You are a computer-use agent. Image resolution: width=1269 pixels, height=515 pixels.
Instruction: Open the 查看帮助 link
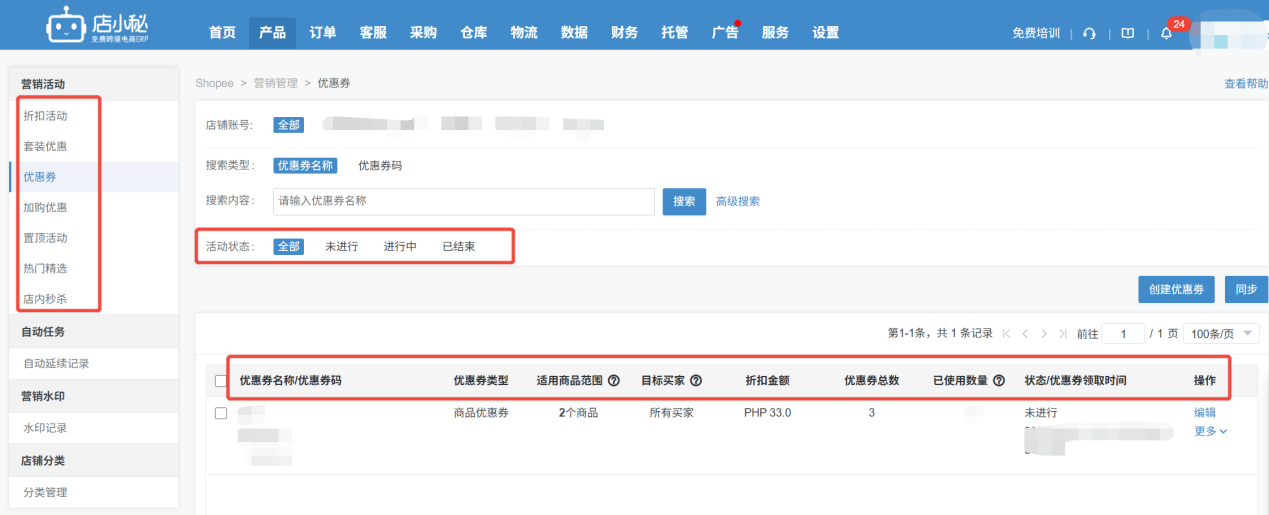point(1246,84)
